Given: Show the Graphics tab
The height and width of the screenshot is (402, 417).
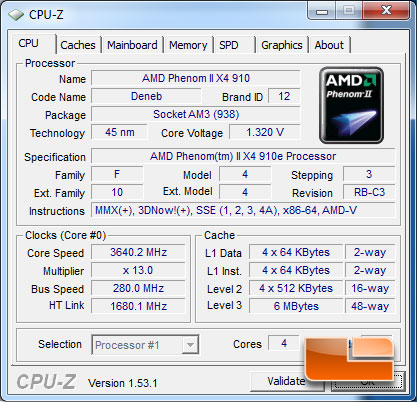Looking at the screenshot, I should [282, 45].
